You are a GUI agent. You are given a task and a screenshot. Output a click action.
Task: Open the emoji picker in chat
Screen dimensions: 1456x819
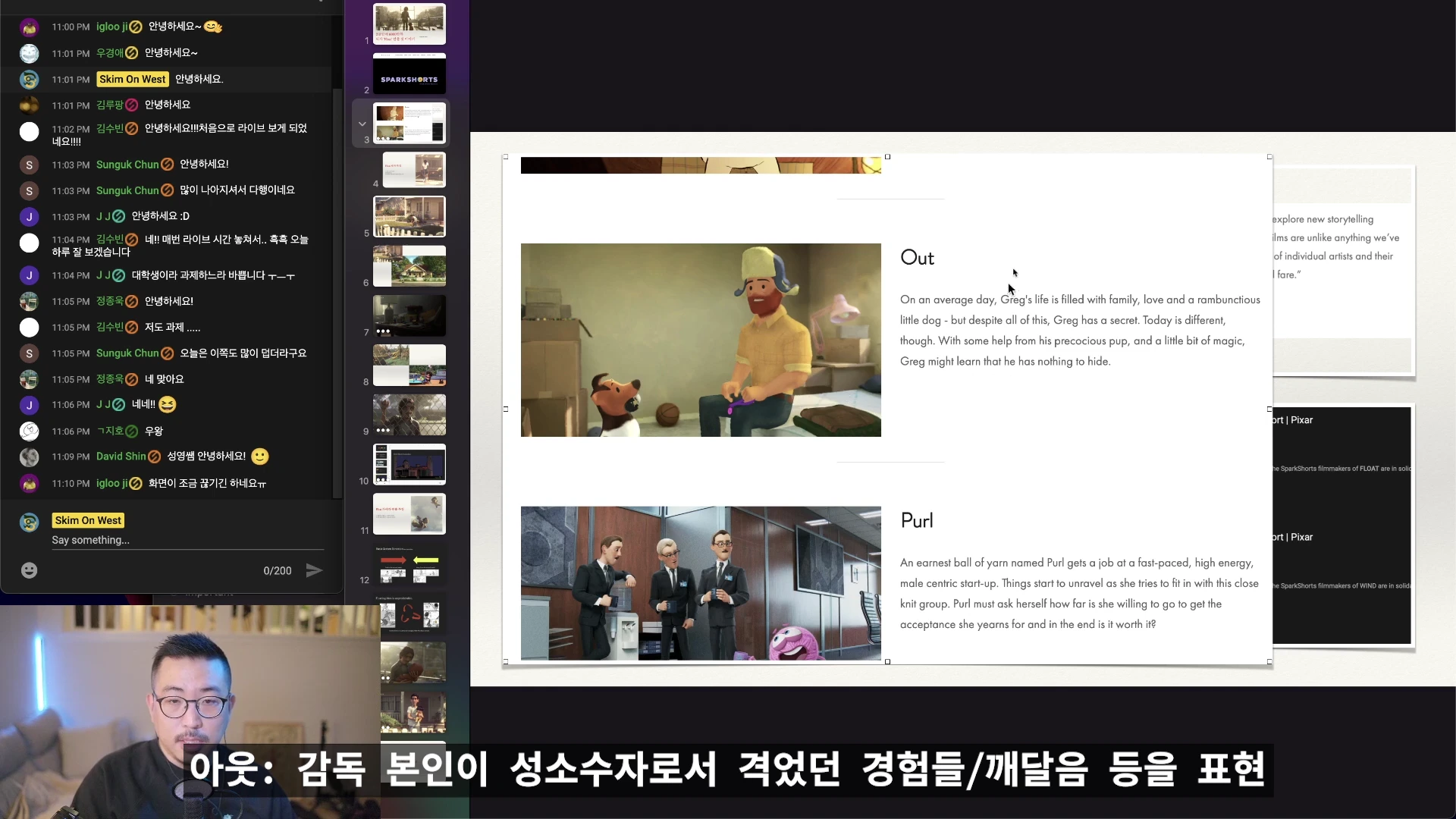pyautogui.click(x=29, y=570)
